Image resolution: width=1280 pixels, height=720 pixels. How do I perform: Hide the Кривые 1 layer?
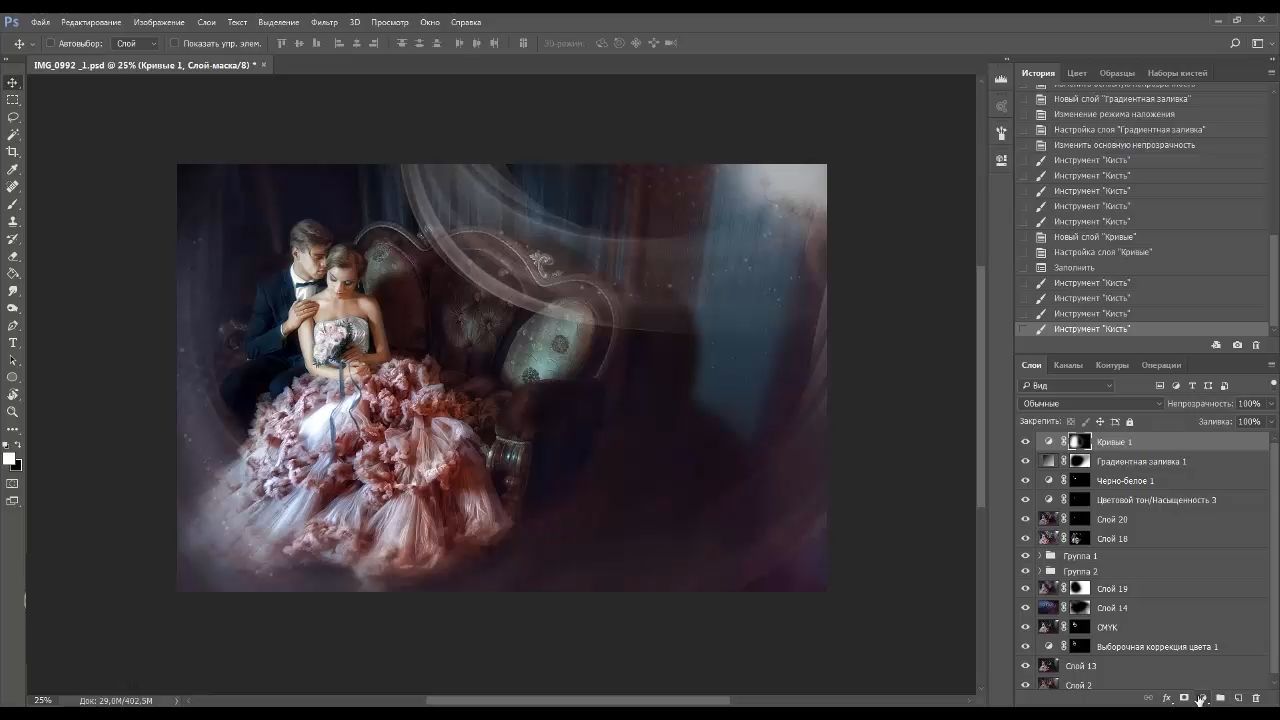click(x=1025, y=442)
